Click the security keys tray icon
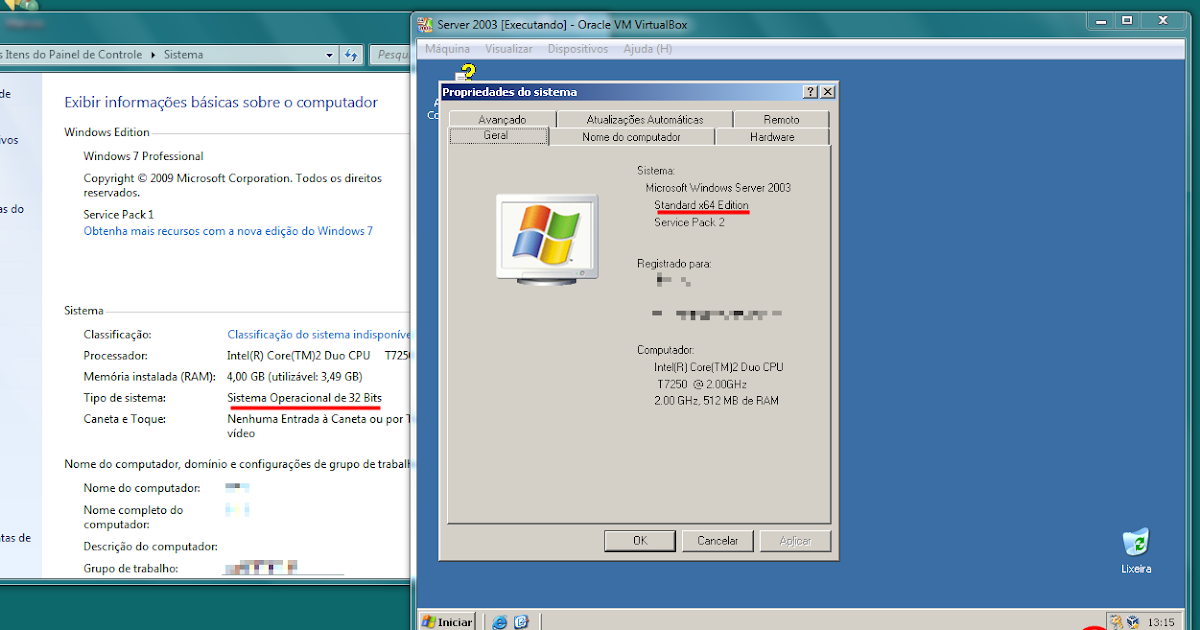This screenshot has height=630, width=1200. tap(1117, 622)
